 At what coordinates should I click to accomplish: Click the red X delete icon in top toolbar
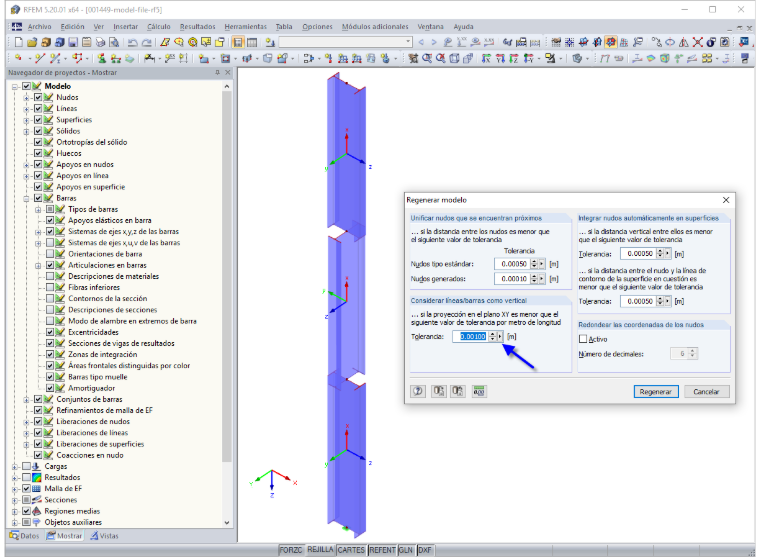pyautogui.click(x=697, y=42)
